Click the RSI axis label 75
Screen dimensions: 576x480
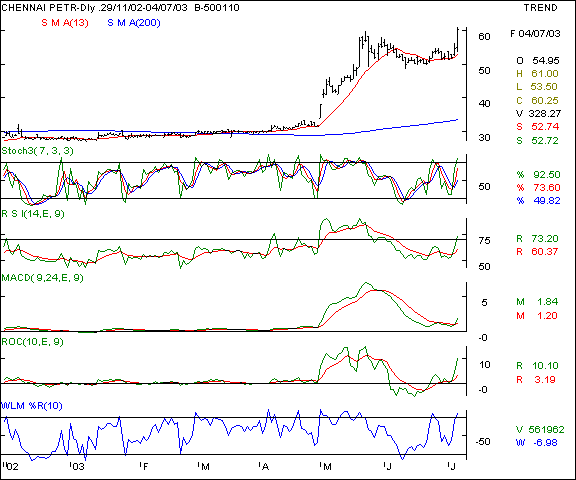click(485, 241)
